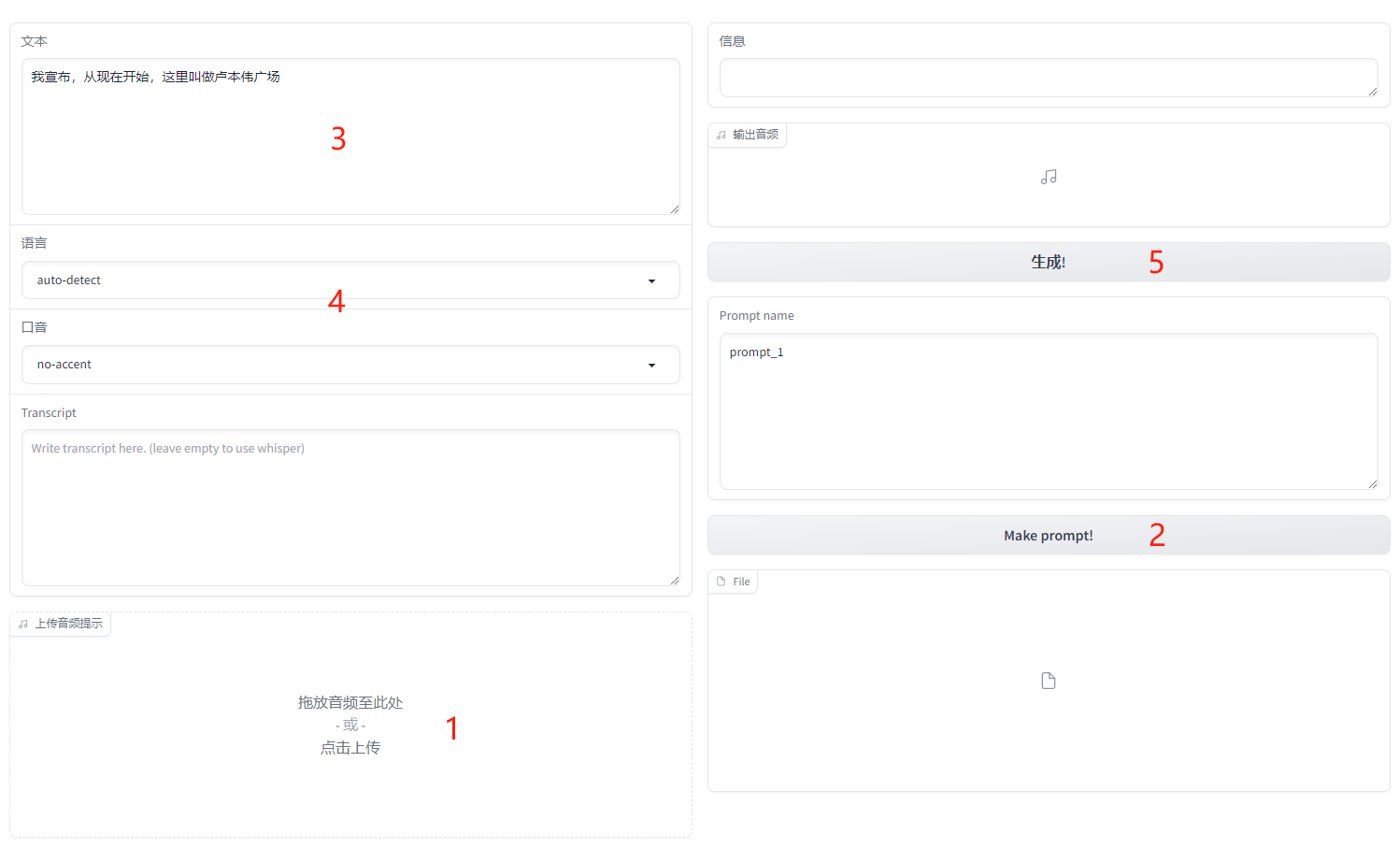This screenshot has height=848, width=1400.
Task: Click the 生成! button
Action: pyautogui.click(x=1049, y=262)
